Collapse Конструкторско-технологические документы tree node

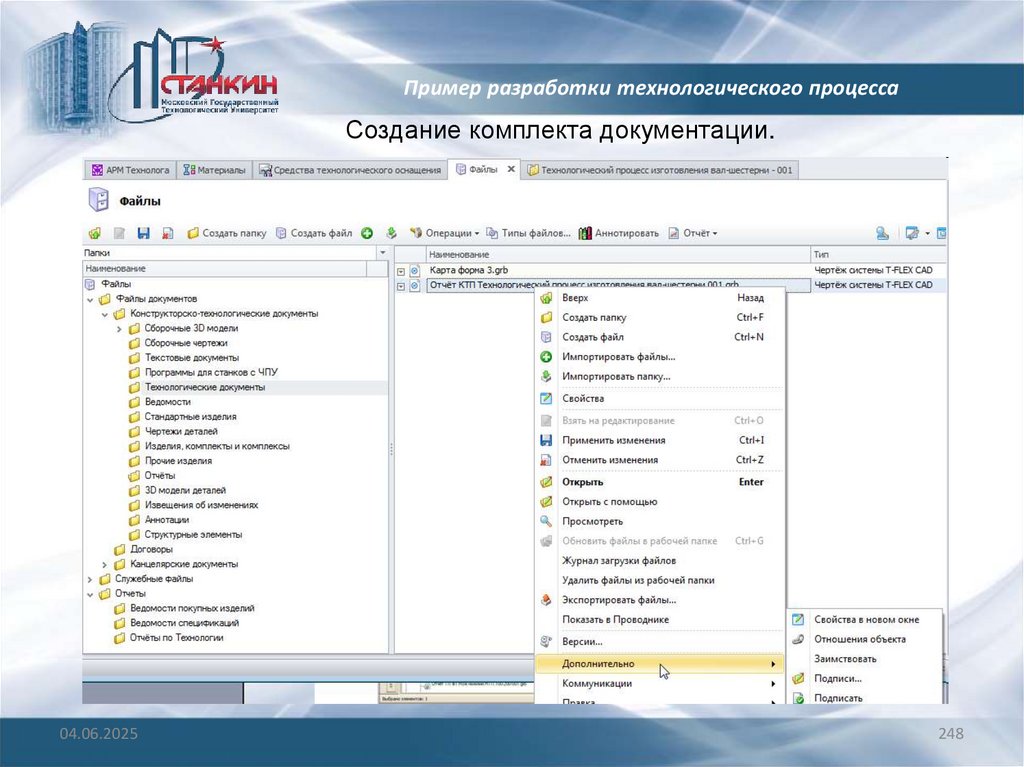pyautogui.click(x=104, y=314)
